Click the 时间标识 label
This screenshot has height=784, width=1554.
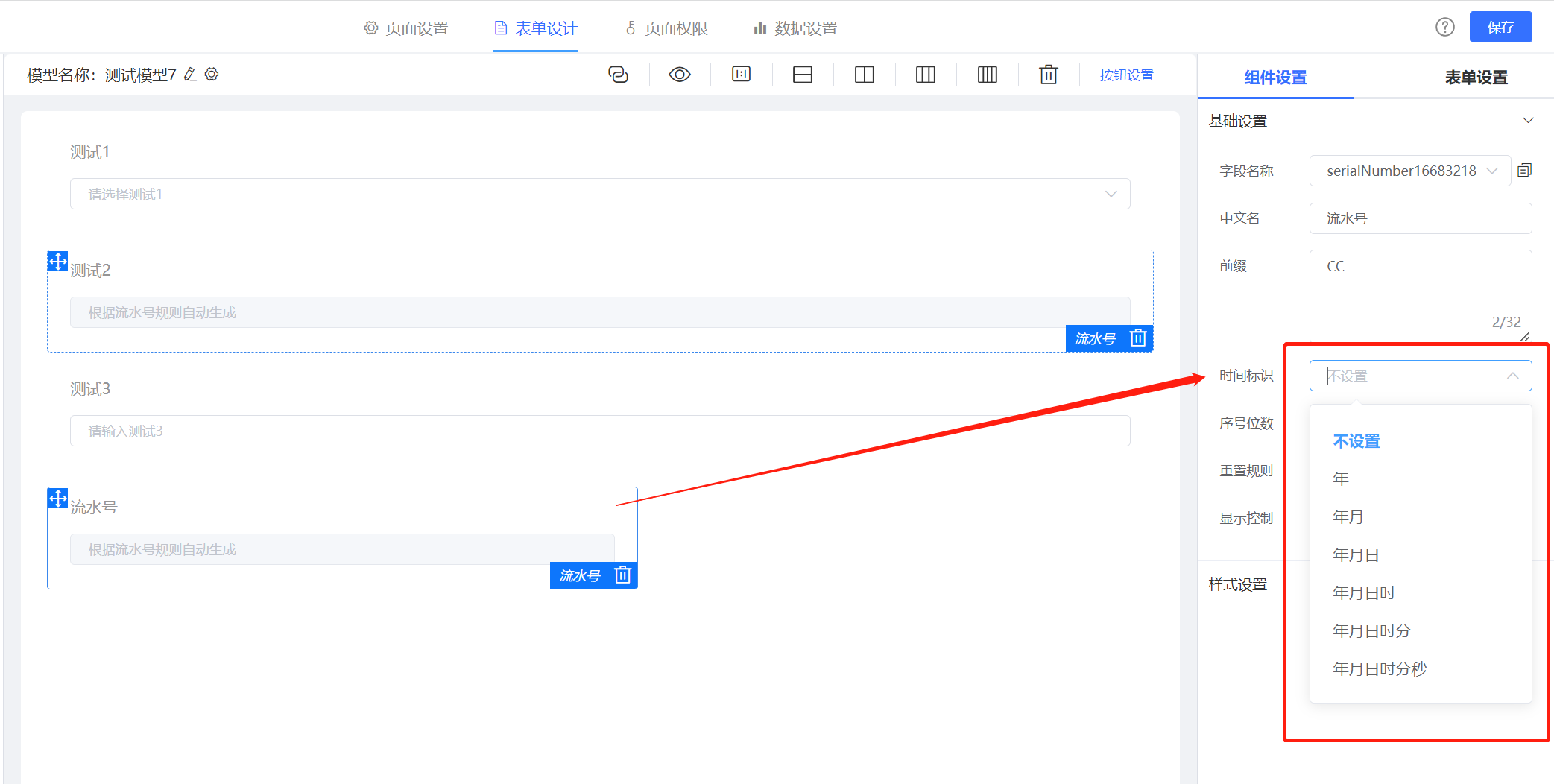tap(1246, 376)
